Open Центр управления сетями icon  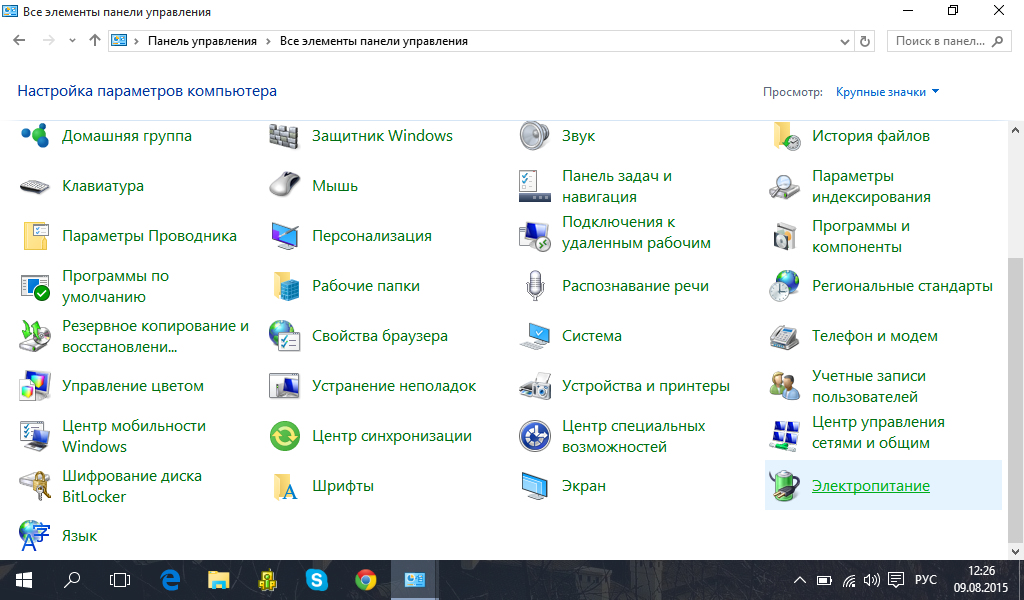click(x=784, y=435)
